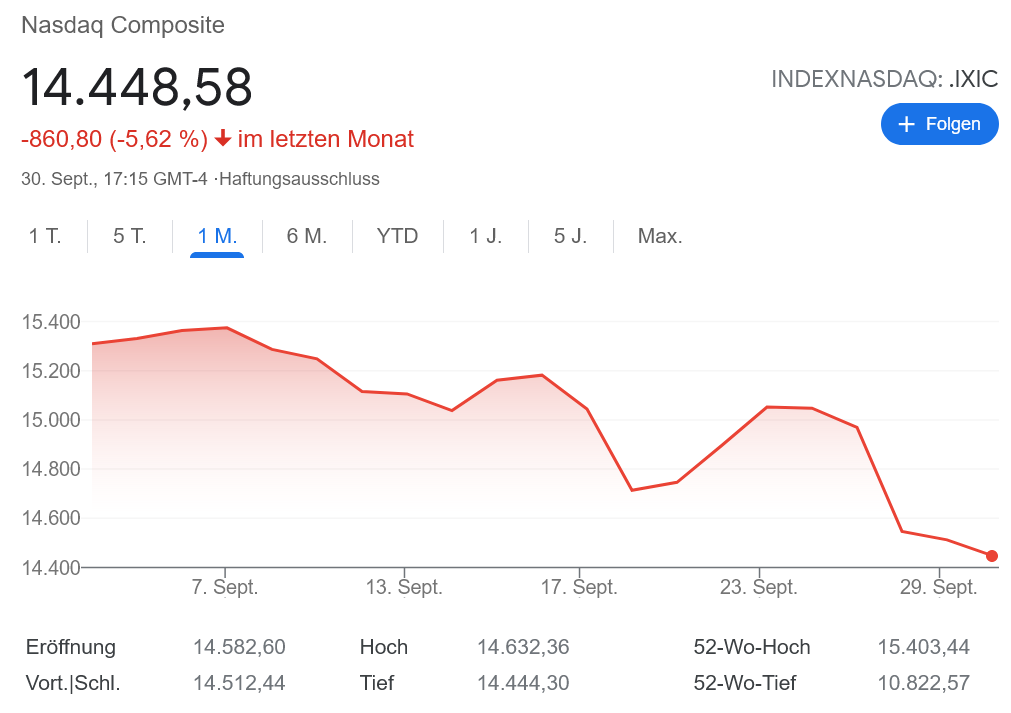Switch to the 1 J. range
The height and width of the screenshot is (713, 1011).
click(486, 237)
